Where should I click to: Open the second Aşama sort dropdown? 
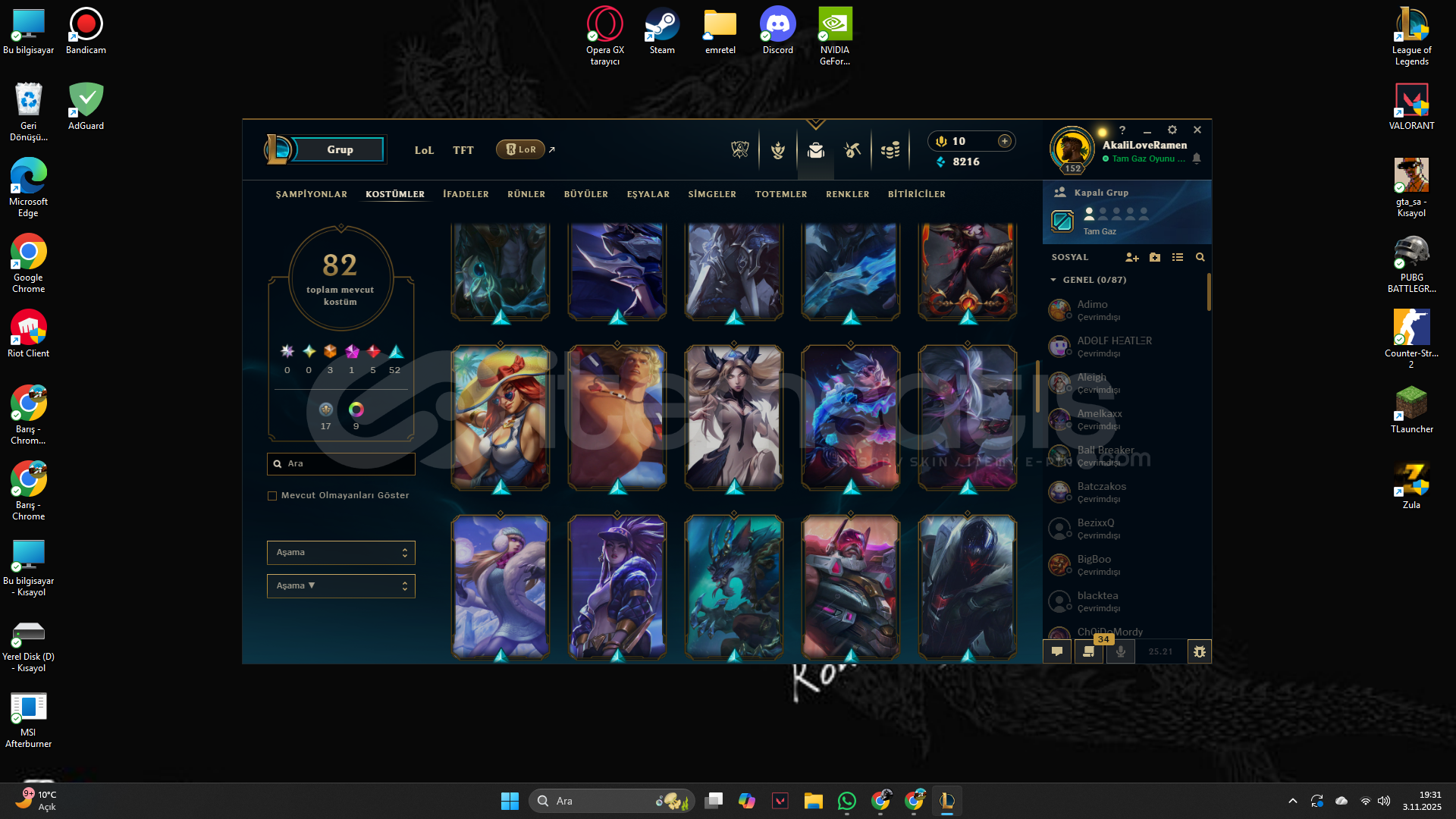click(340, 586)
